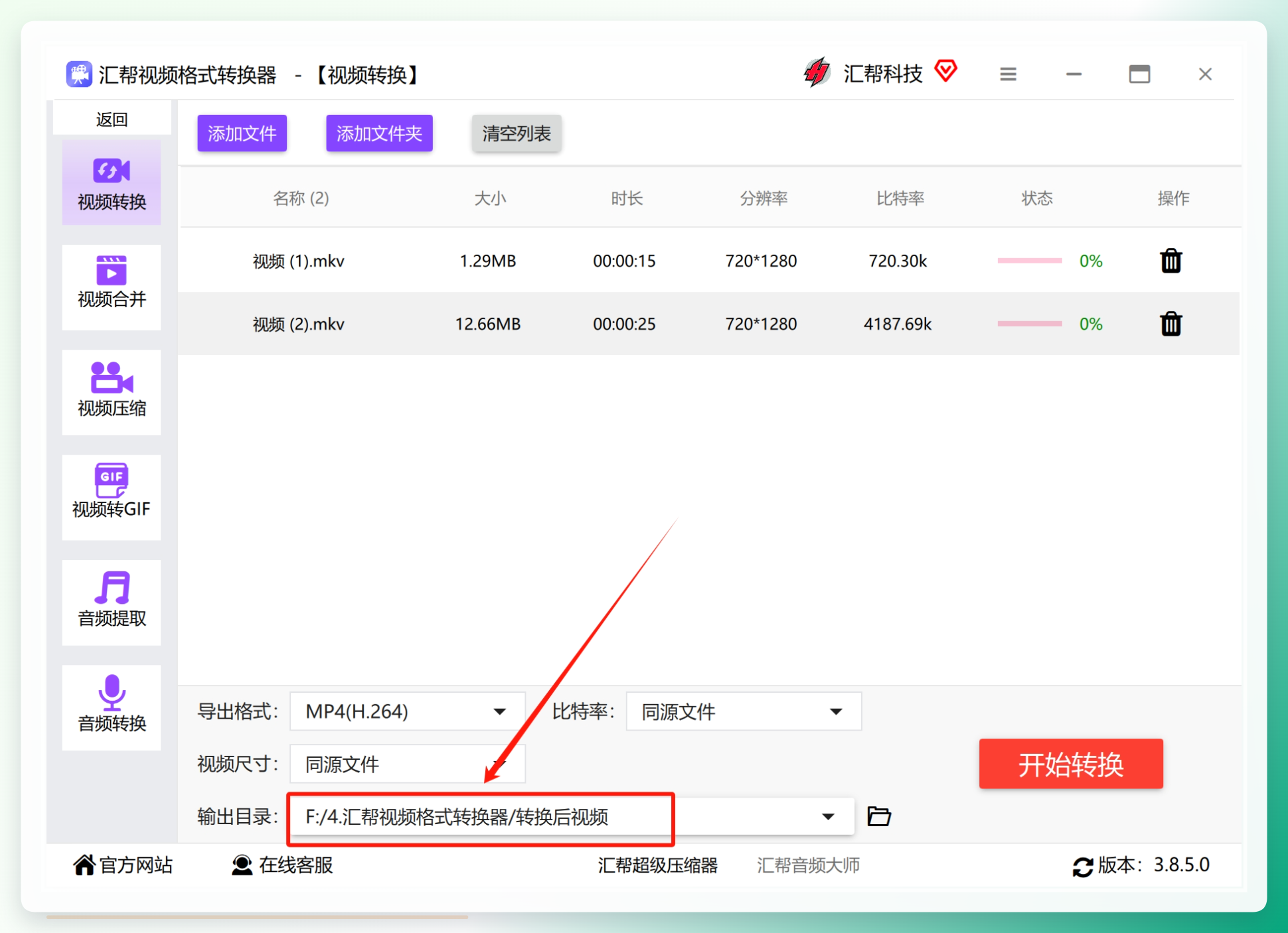Click 添加文件 button
The width and height of the screenshot is (1288, 933).
pyautogui.click(x=242, y=133)
